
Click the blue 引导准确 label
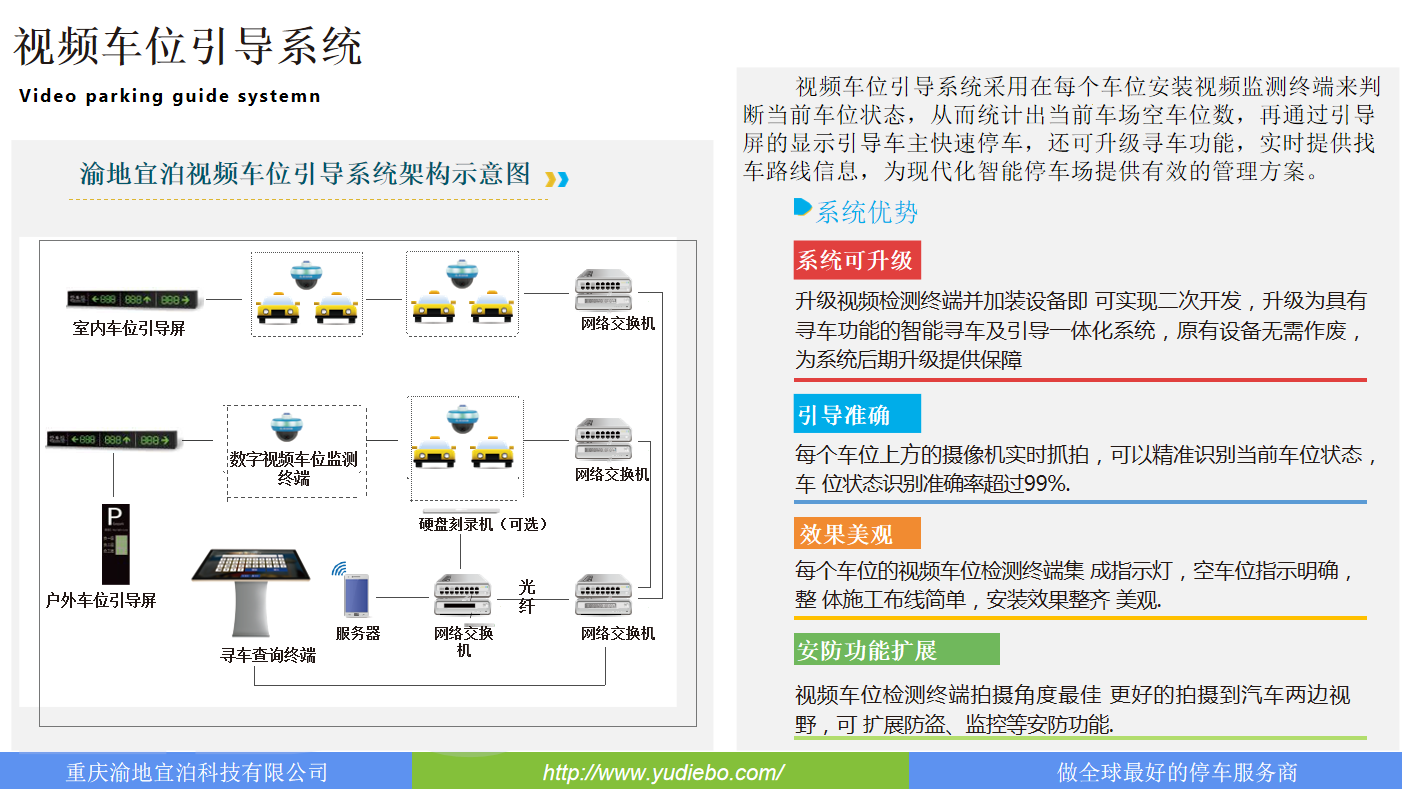[x=856, y=415]
